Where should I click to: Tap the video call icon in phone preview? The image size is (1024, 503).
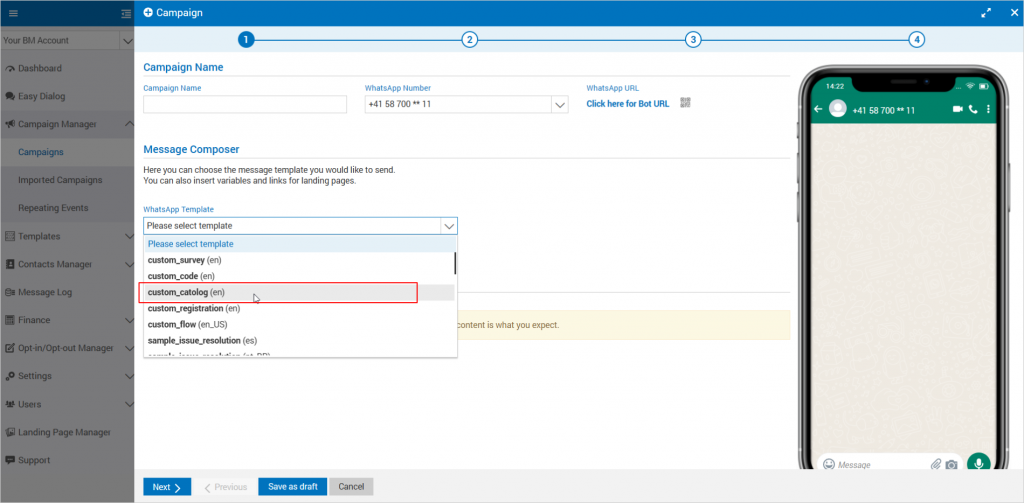[957, 109]
